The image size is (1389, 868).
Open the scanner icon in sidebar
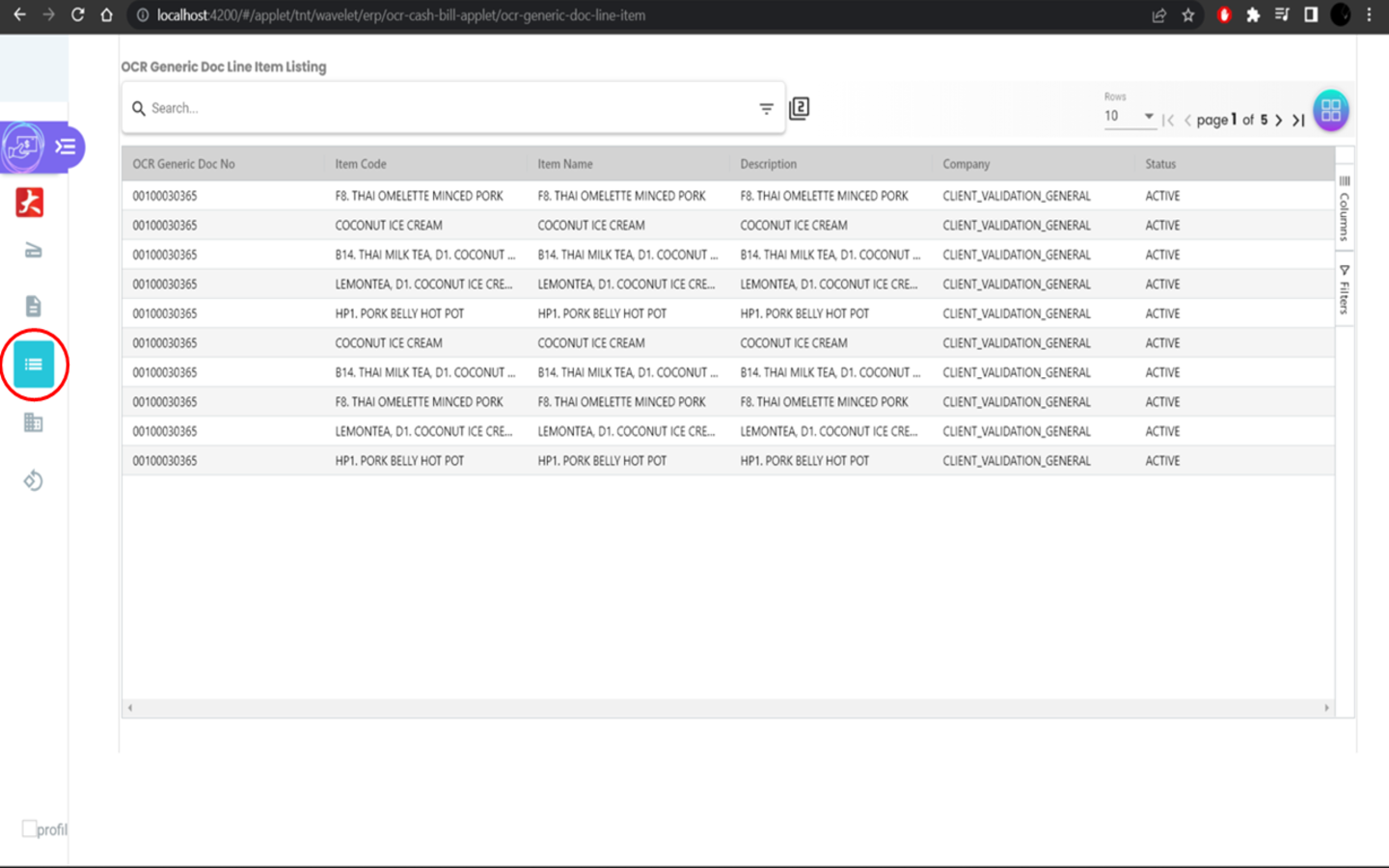tap(33, 251)
